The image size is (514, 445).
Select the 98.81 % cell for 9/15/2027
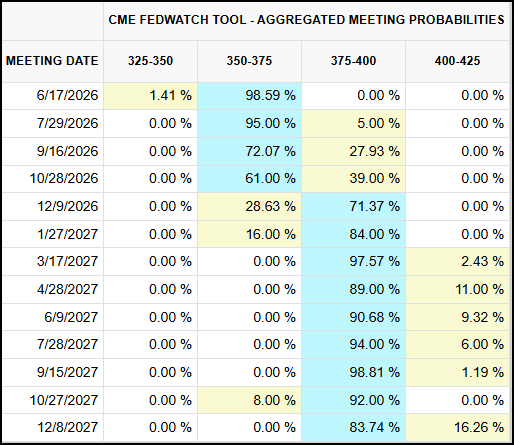353,372
